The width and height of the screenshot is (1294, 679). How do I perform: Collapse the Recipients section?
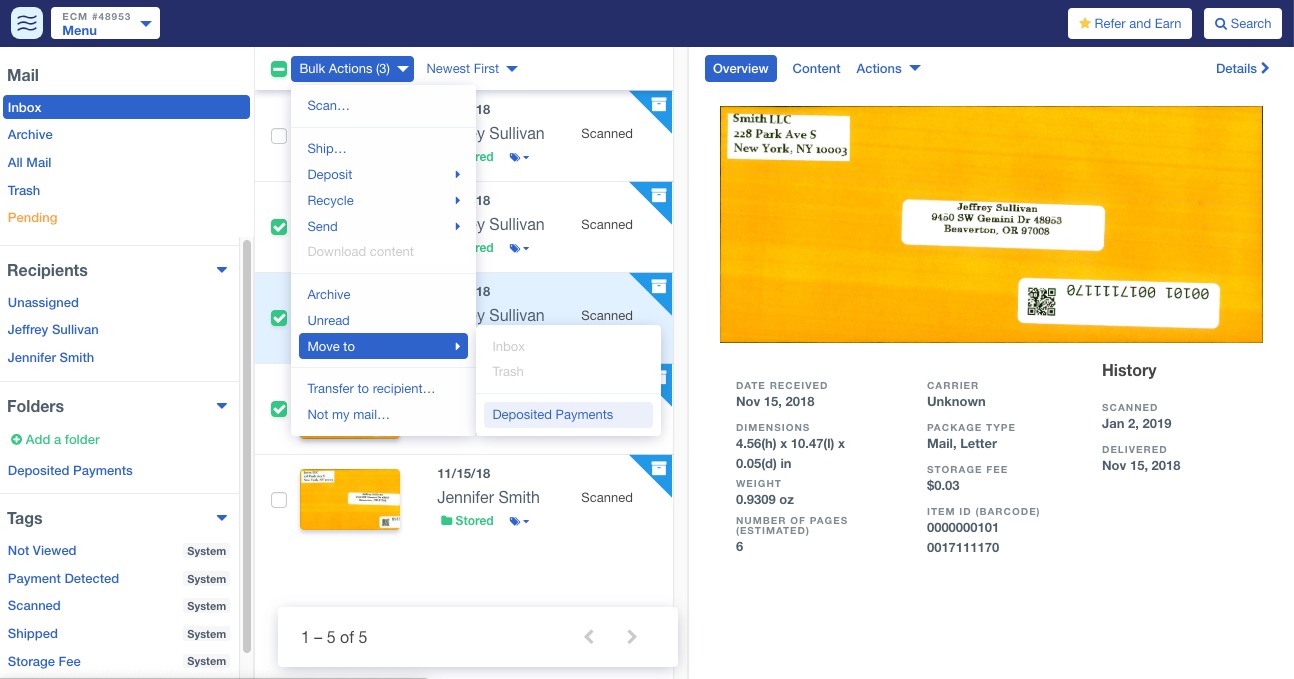pos(221,270)
